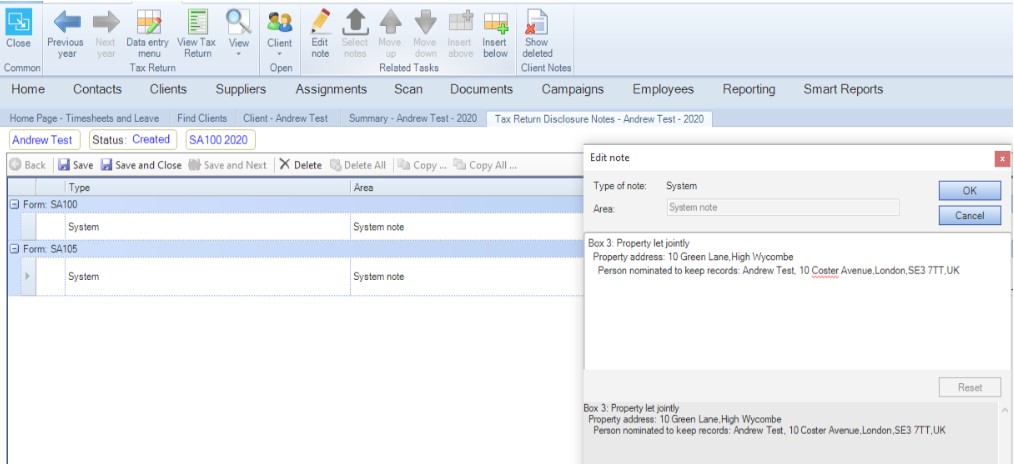
Task: Click Show deleted client notes icon
Action: [x=537, y=22]
